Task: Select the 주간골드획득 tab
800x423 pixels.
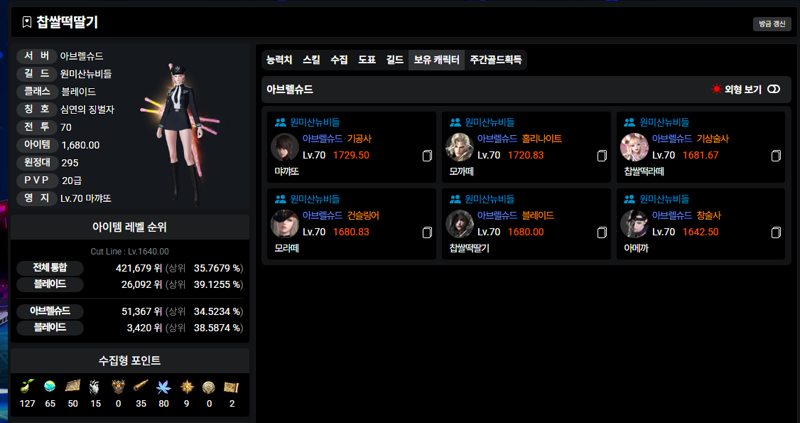Action: (x=495, y=60)
